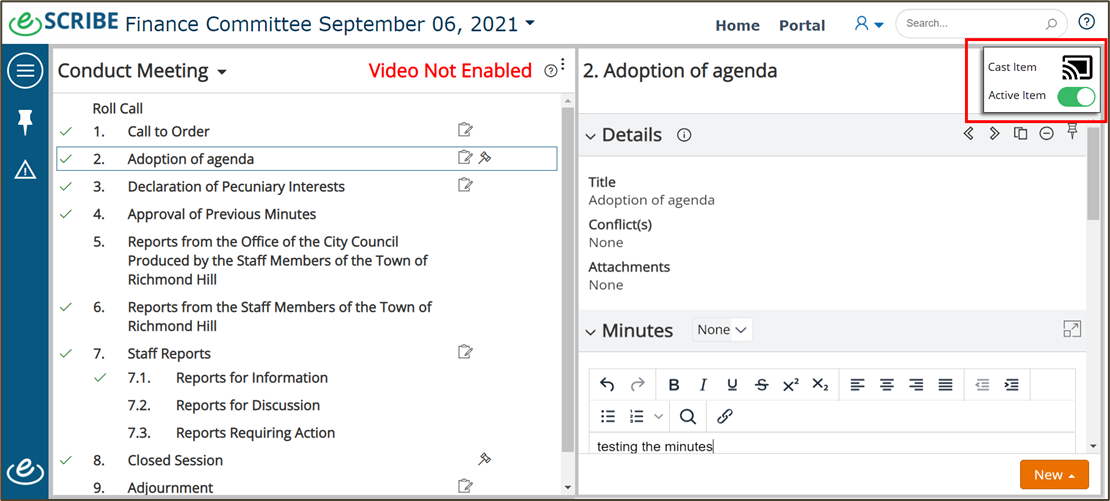Open the warning triangle alerts icon
The image size is (1110, 501).
point(25,169)
